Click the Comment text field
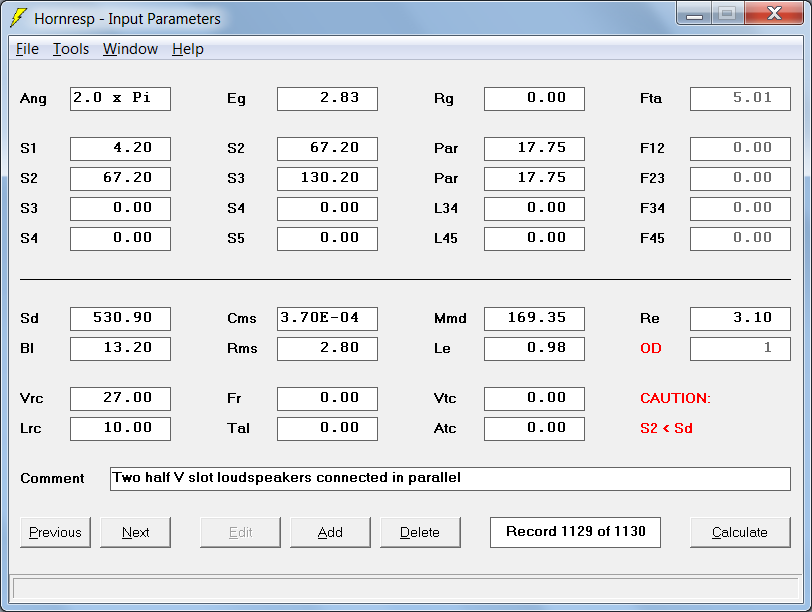812x612 pixels. [x=450, y=479]
